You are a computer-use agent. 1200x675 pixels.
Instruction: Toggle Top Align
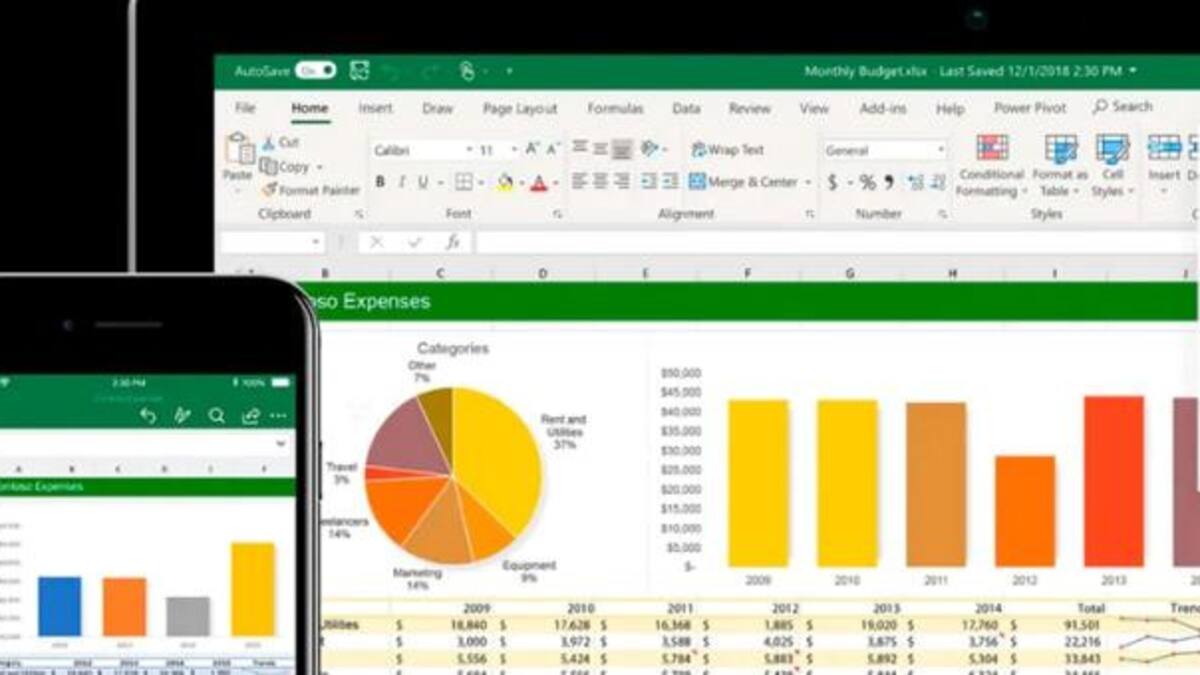[x=579, y=148]
